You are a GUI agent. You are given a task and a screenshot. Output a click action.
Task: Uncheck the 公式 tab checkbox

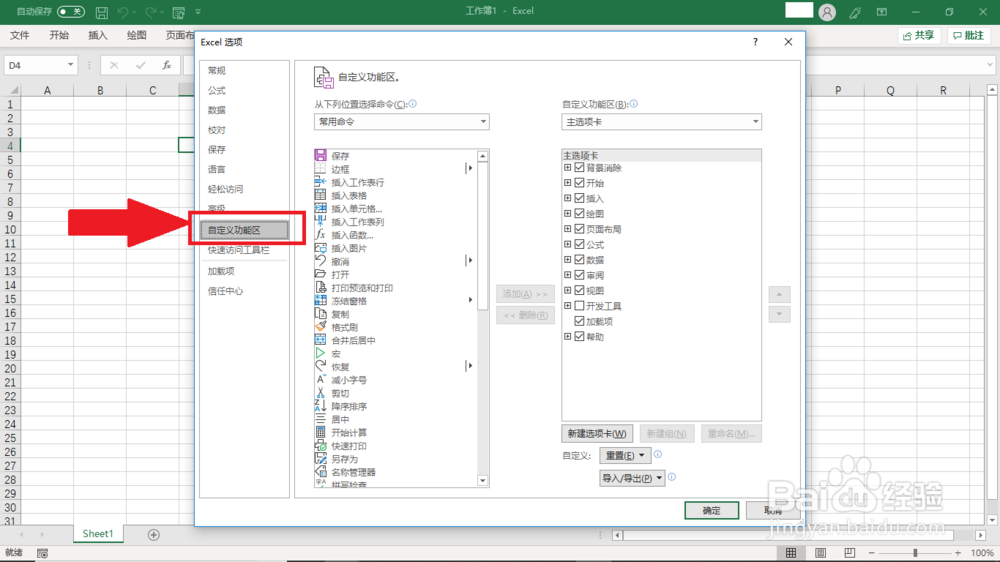(579, 244)
